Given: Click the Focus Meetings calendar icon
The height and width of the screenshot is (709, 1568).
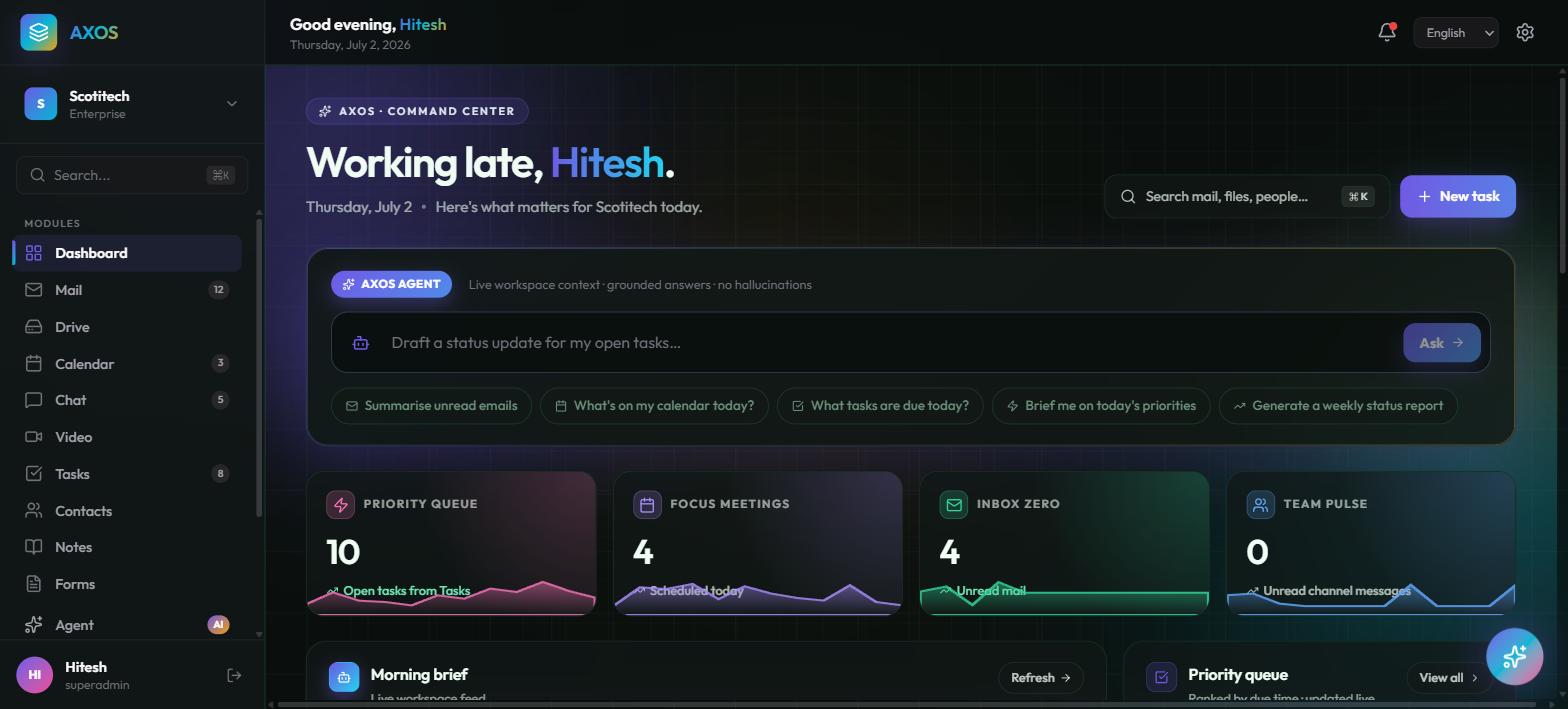Looking at the screenshot, I should 647,504.
